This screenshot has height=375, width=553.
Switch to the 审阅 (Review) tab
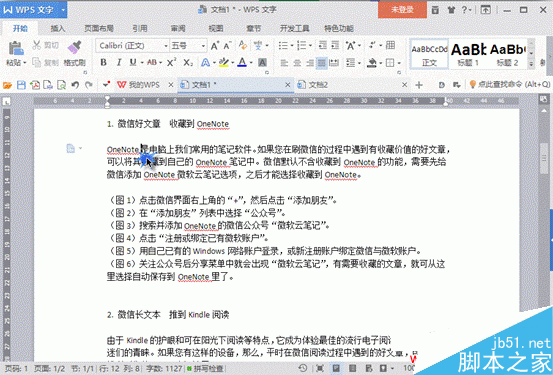(178, 28)
